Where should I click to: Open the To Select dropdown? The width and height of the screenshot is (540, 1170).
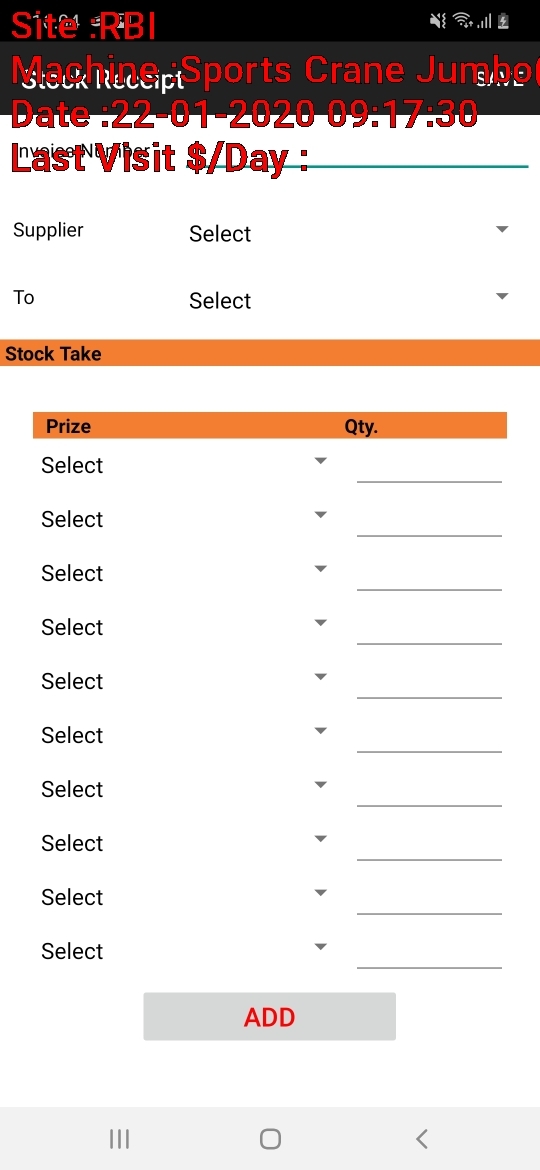[x=349, y=300]
